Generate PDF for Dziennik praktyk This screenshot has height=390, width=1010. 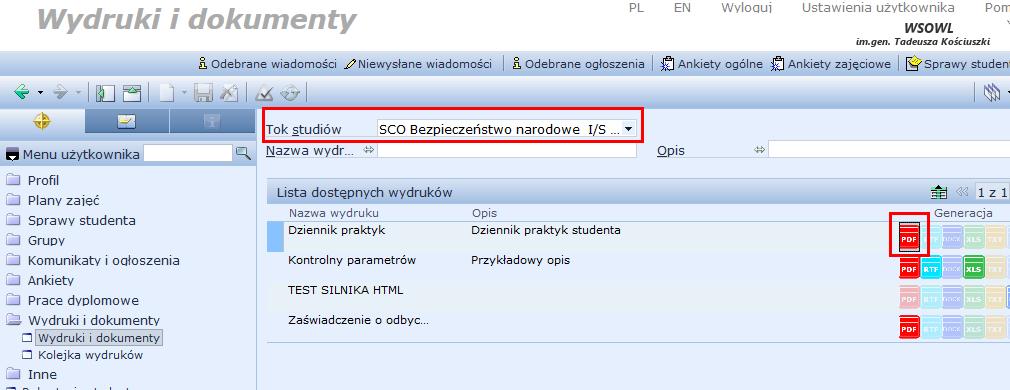pos(909,237)
